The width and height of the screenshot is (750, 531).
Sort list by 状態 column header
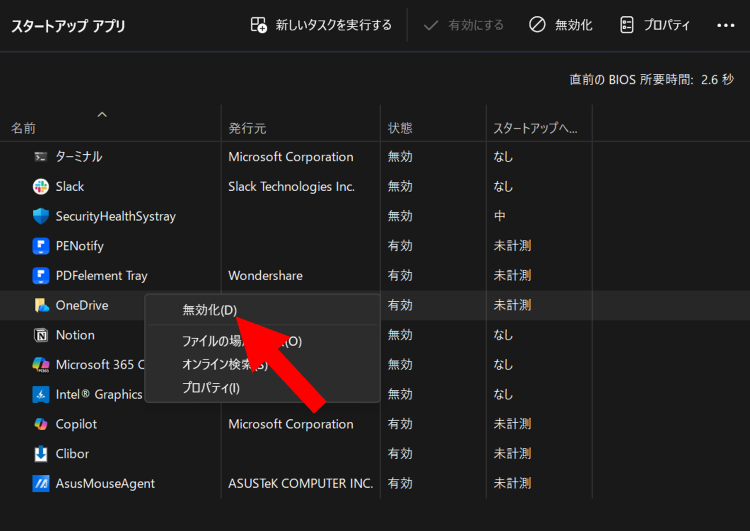point(400,129)
